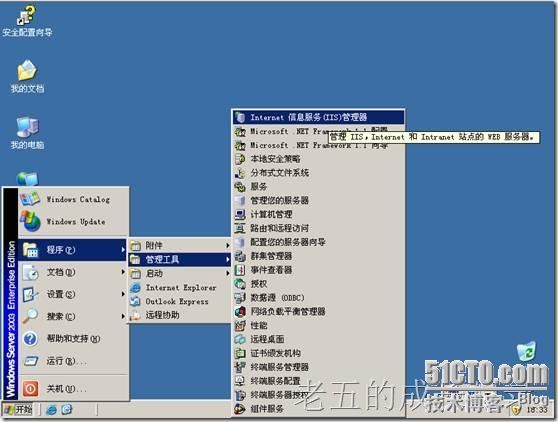The height and width of the screenshot is (422, 558).
Task: Open the 服务 menu entry
Action: point(318,186)
